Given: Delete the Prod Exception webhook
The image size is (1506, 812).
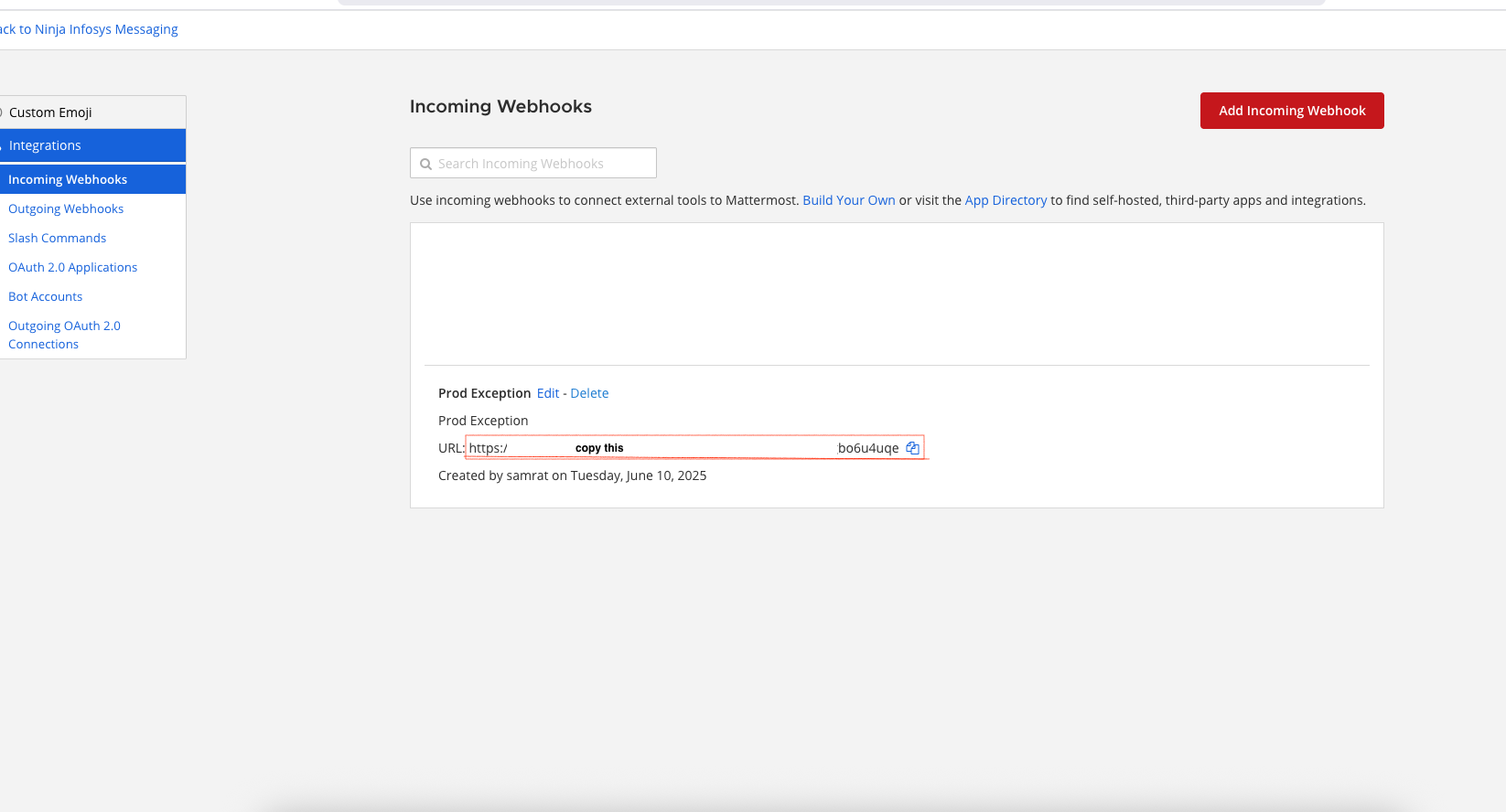Looking at the screenshot, I should 589,393.
